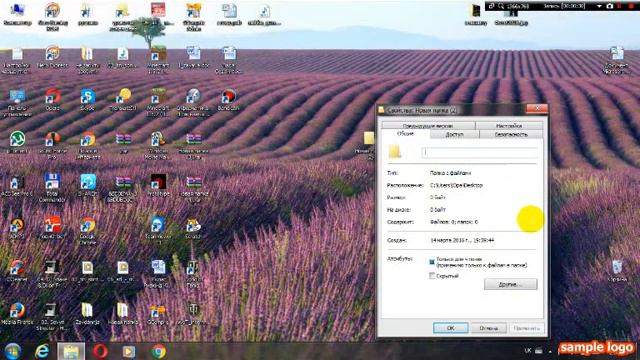
Task: Click the Отмена button
Action: [x=489, y=328]
